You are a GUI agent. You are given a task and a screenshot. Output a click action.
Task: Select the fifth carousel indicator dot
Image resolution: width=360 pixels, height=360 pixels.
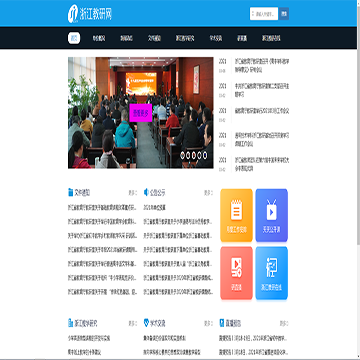205,155
